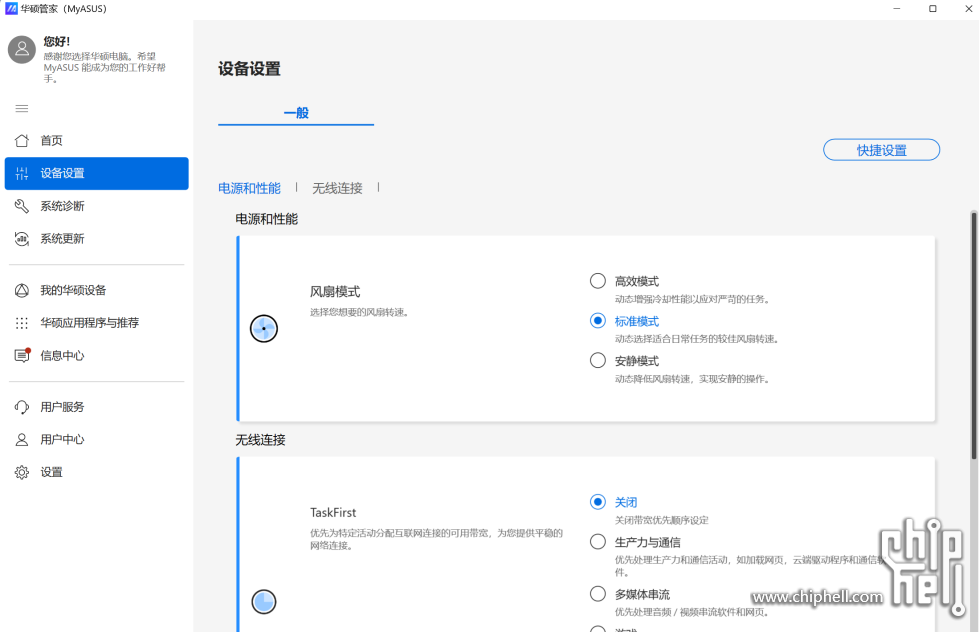Image resolution: width=979 pixels, height=632 pixels.
Task: Collapse sidebar with hamburger menu icon
Action: point(22,109)
